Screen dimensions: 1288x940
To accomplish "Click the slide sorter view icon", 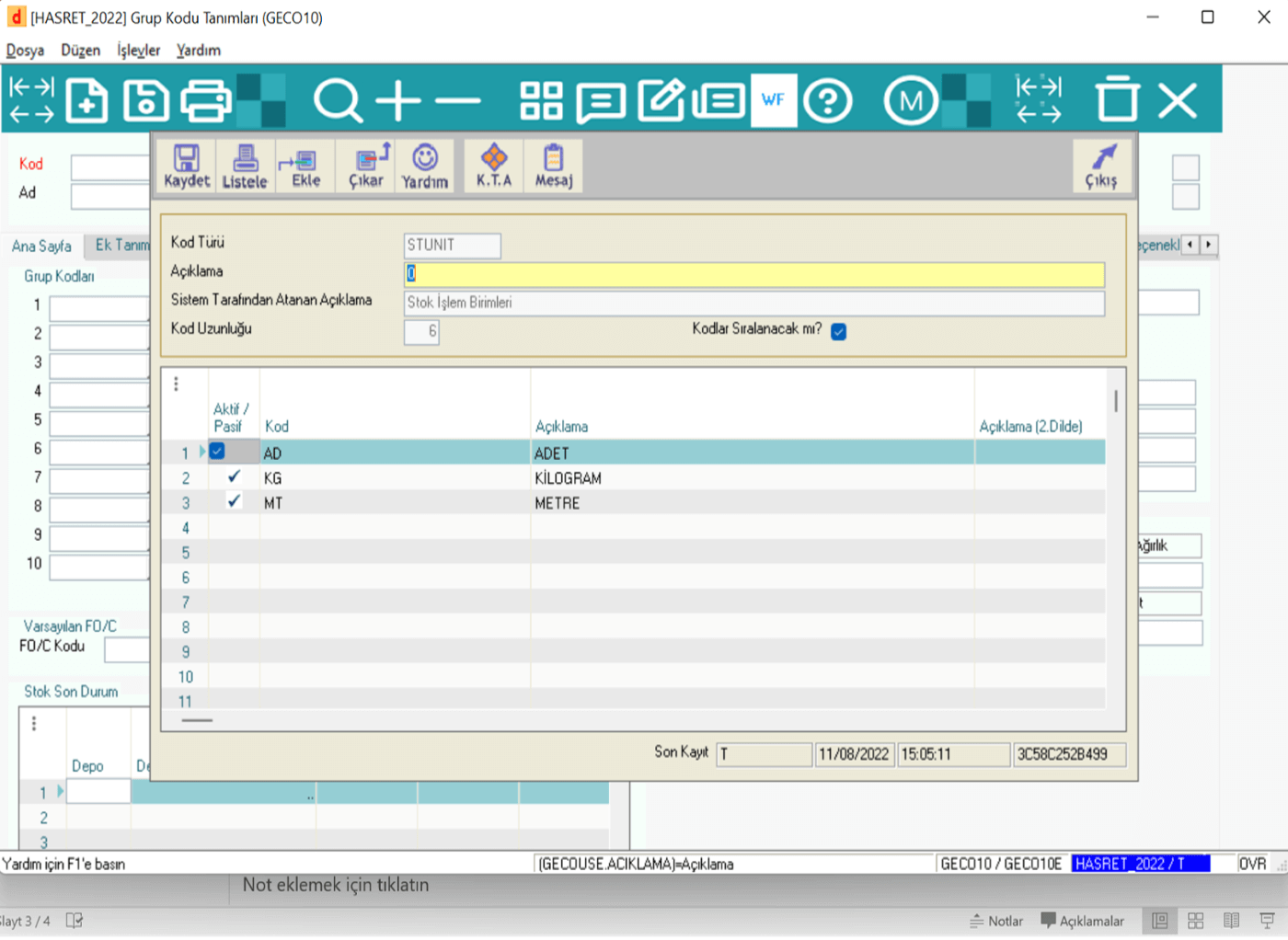I will click(1196, 921).
